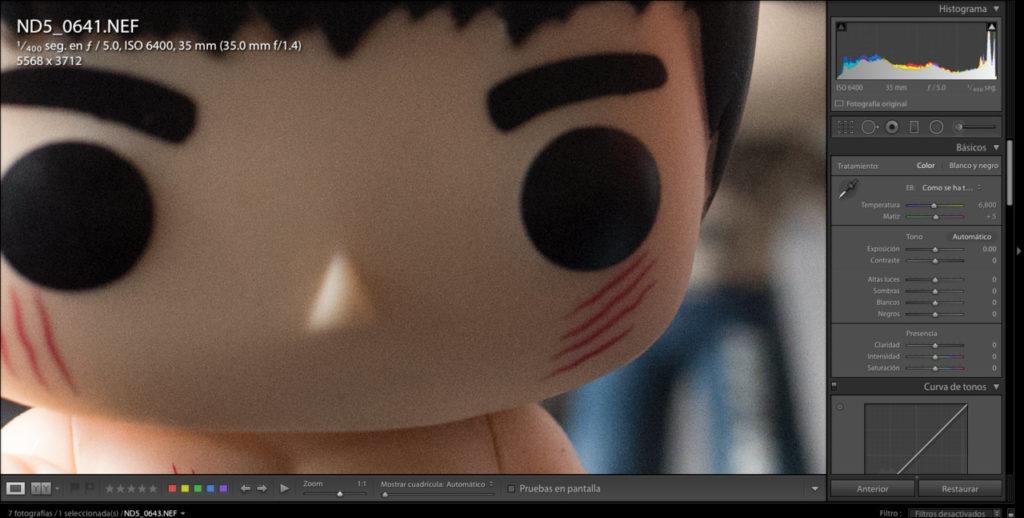Toggle the filter lock switch

[x=1010, y=514]
